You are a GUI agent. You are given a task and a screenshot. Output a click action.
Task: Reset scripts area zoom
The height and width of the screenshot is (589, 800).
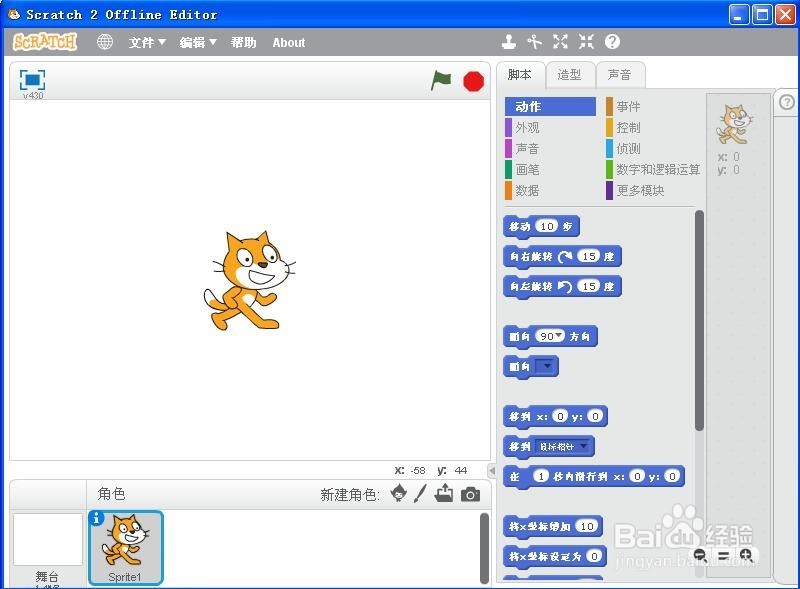pos(723,555)
